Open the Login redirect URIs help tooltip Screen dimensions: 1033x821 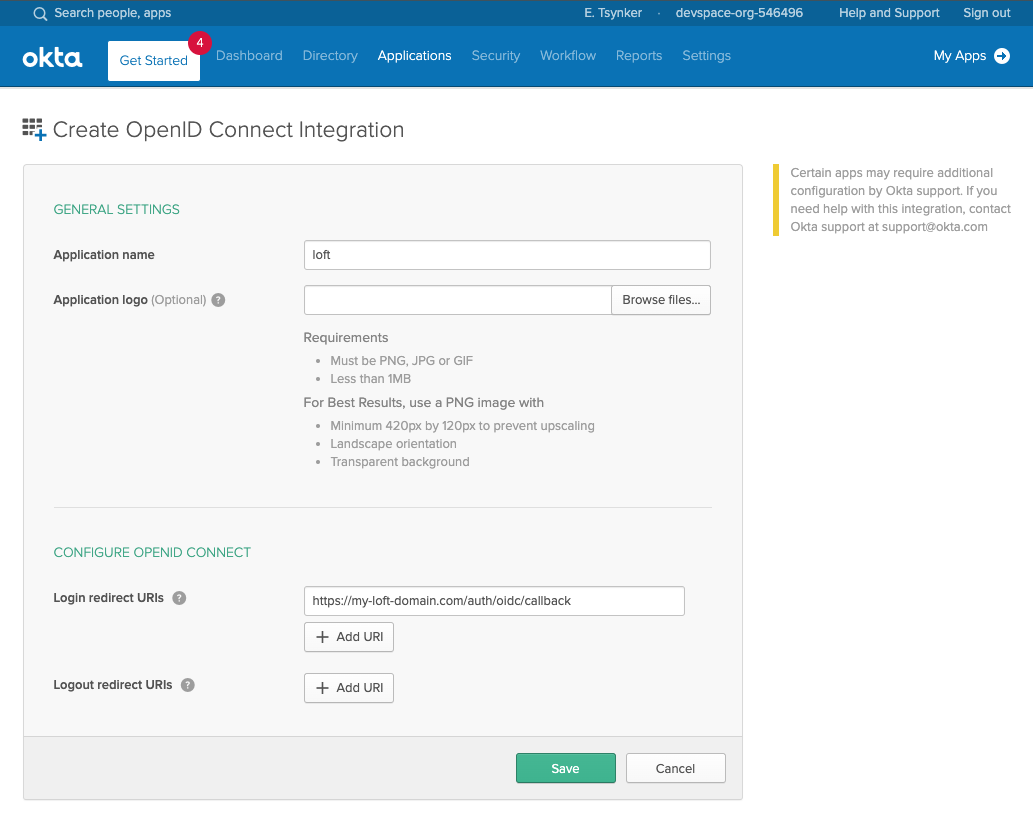[178, 598]
